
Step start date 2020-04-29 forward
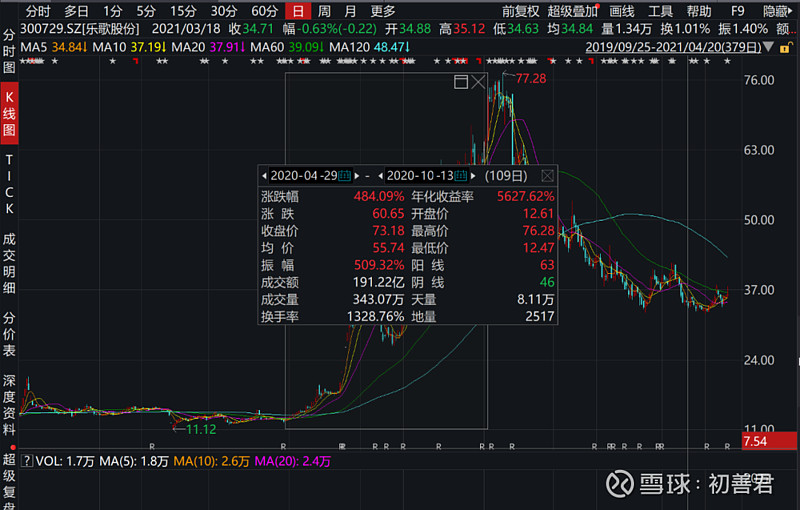(357, 176)
